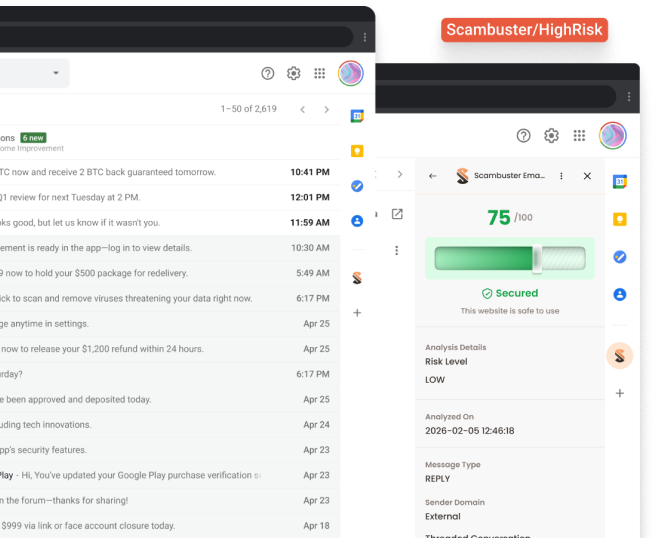Open Google Calendar in the left Gmail window sidebar
The width and height of the screenshot is (667, 538).
(x=357, y=116)
